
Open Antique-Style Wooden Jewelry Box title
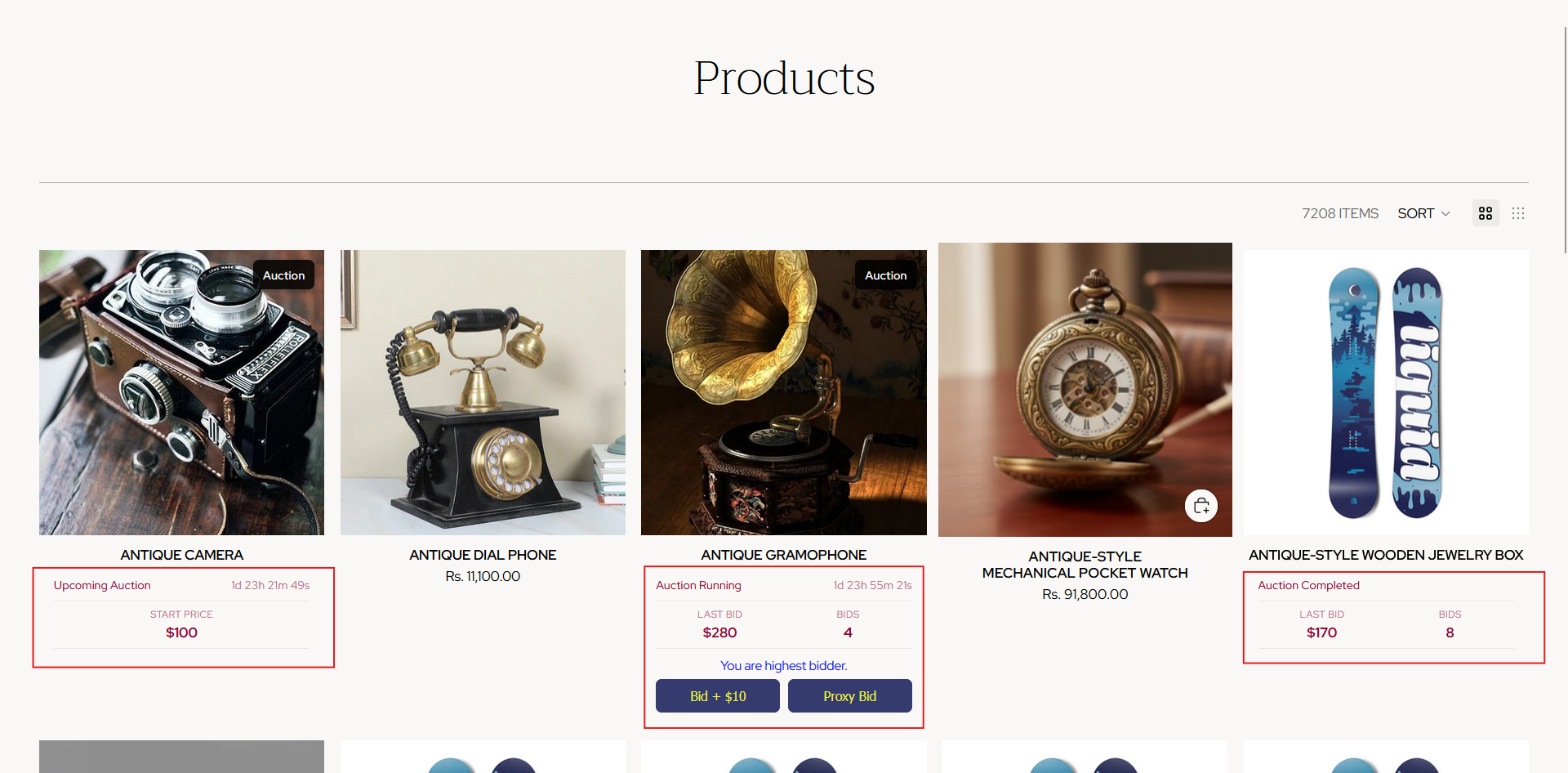pyautogui.click(x=1386, y=555)
